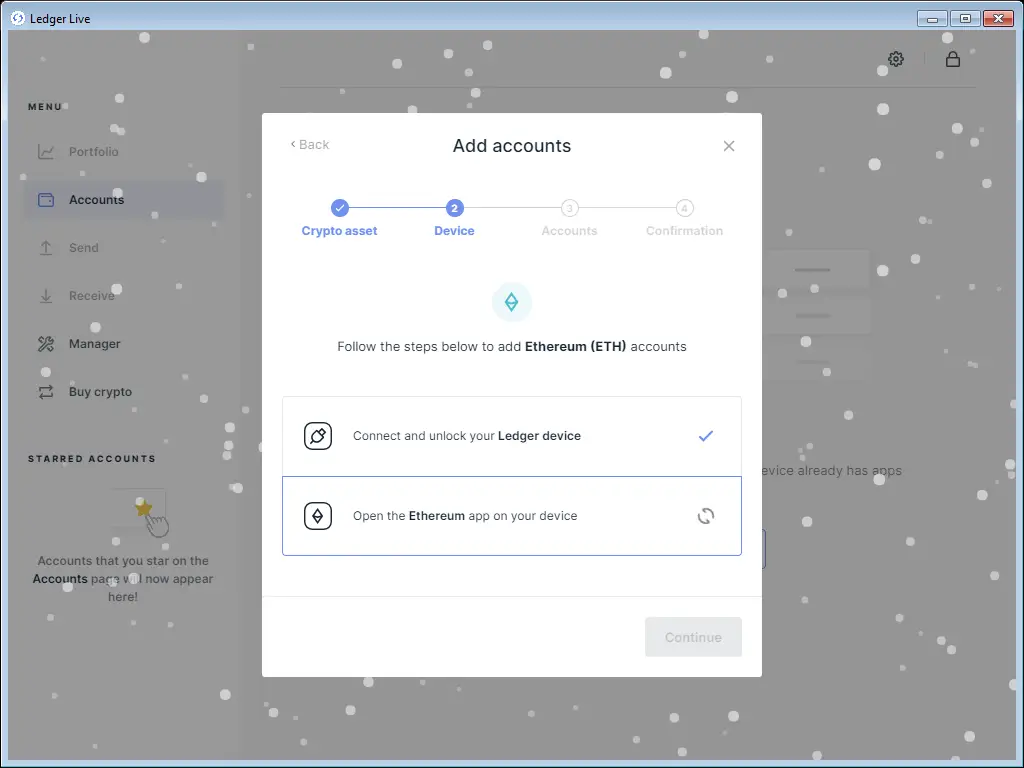
Task: Click the 'Connect and unlock your Ledger device' text
Action: (x=467, y=436)
